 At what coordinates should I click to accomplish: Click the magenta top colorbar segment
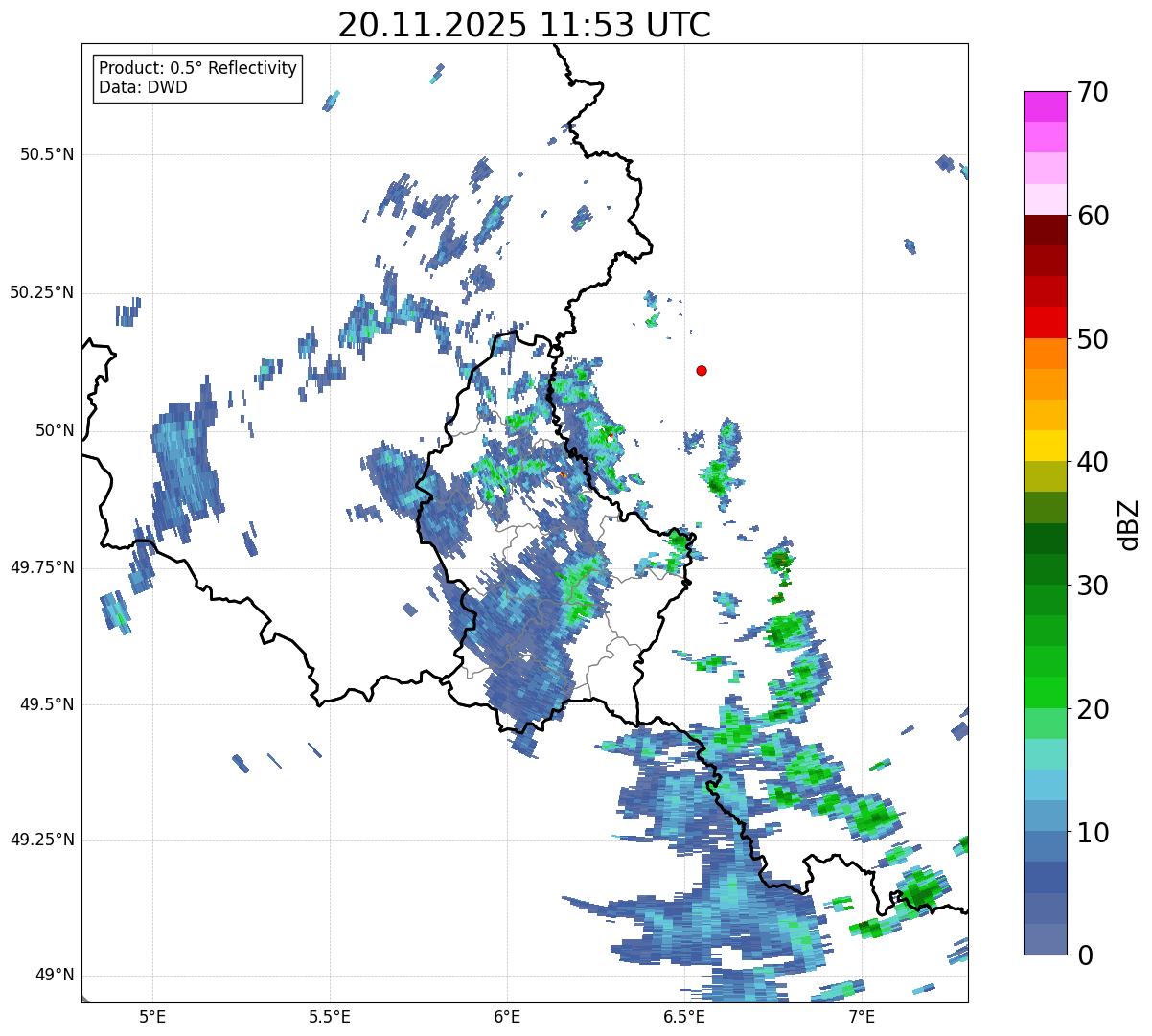[x=1045, y=106]
